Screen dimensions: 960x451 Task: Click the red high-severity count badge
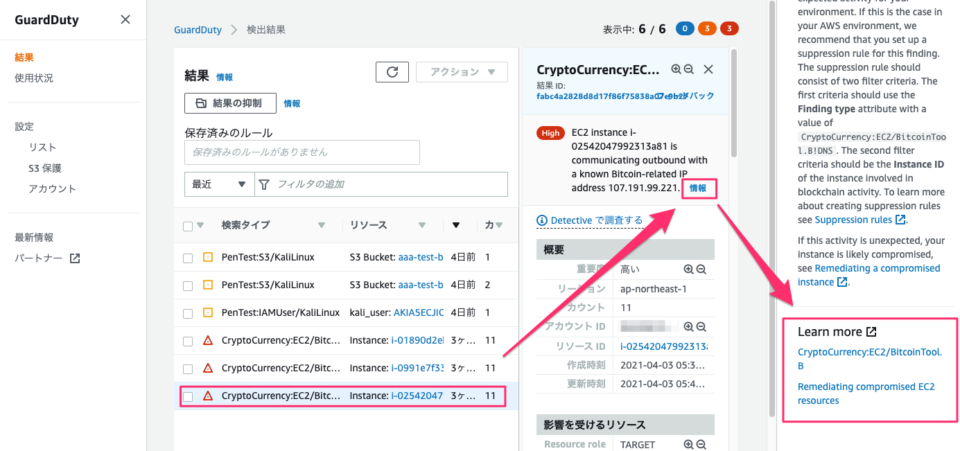(x=730, y=28)
